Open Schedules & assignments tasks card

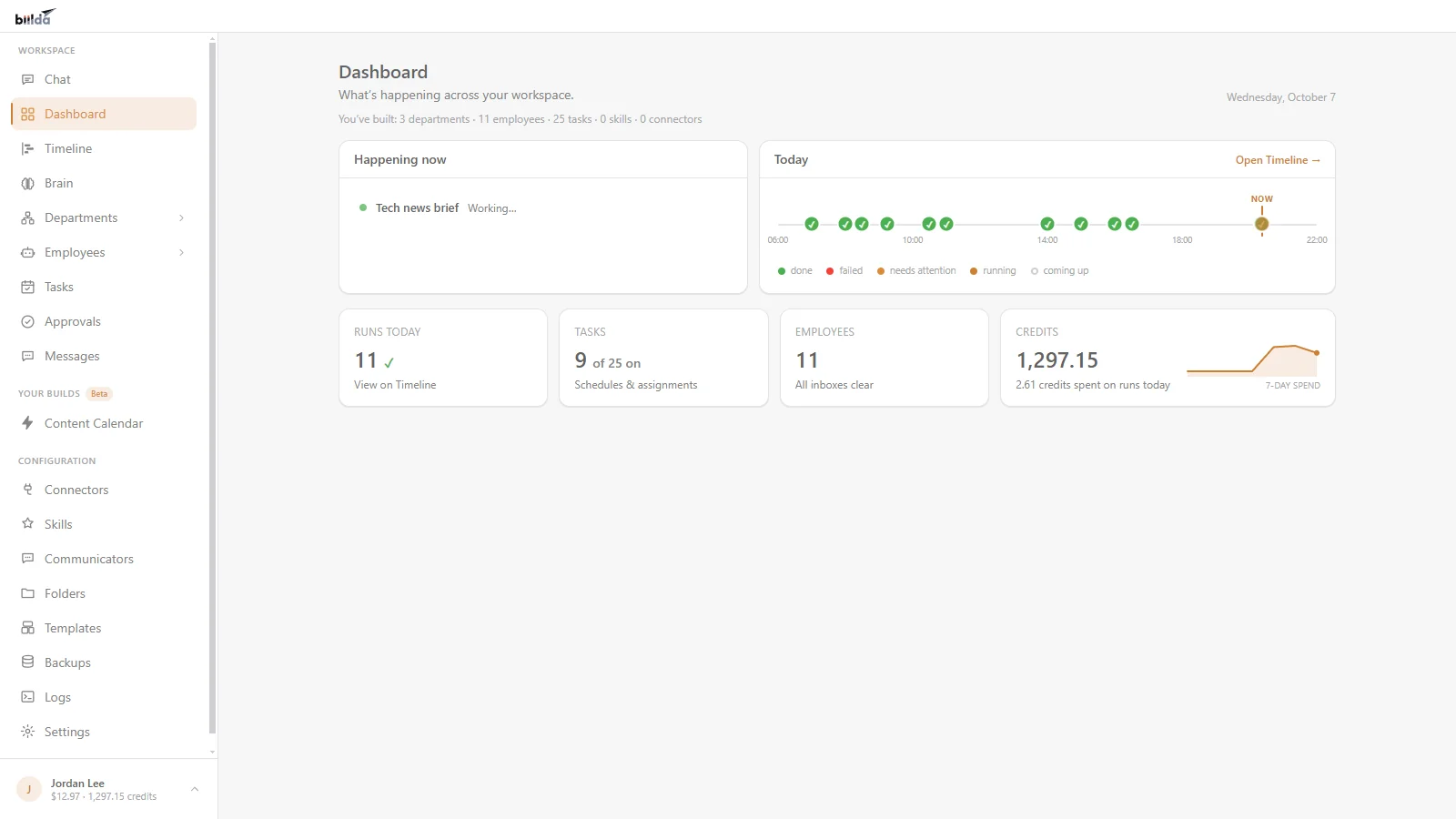663,358
